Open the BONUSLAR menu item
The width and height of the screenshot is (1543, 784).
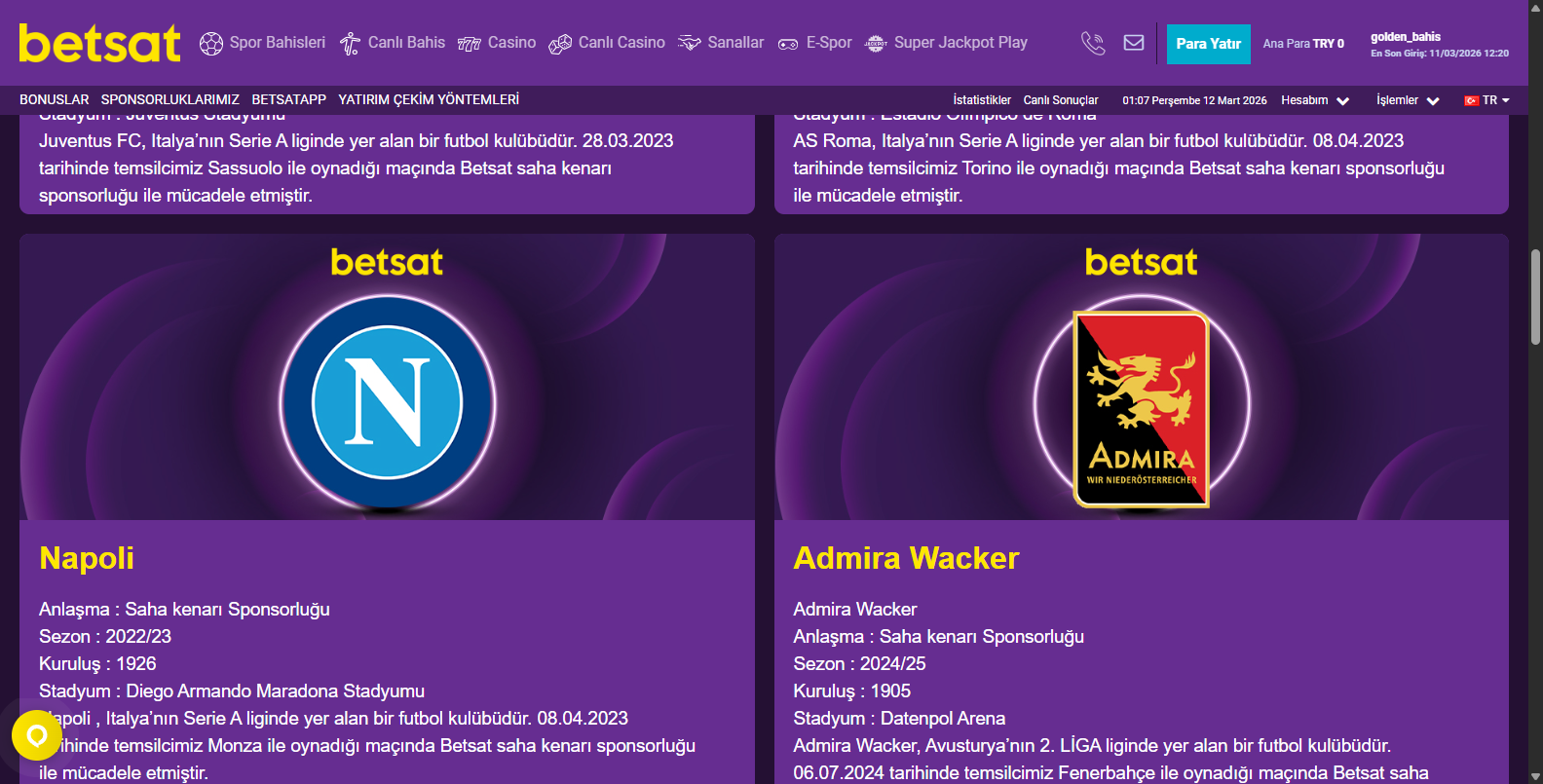[x=55, y=99]
